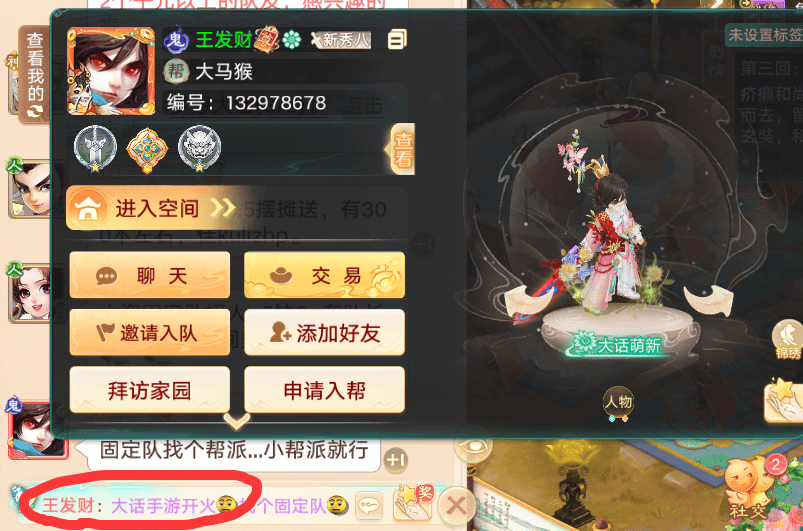Screen dimensions: 803x531
Task: Open the 社交 social icon with notification
Action: pos(751,488)
